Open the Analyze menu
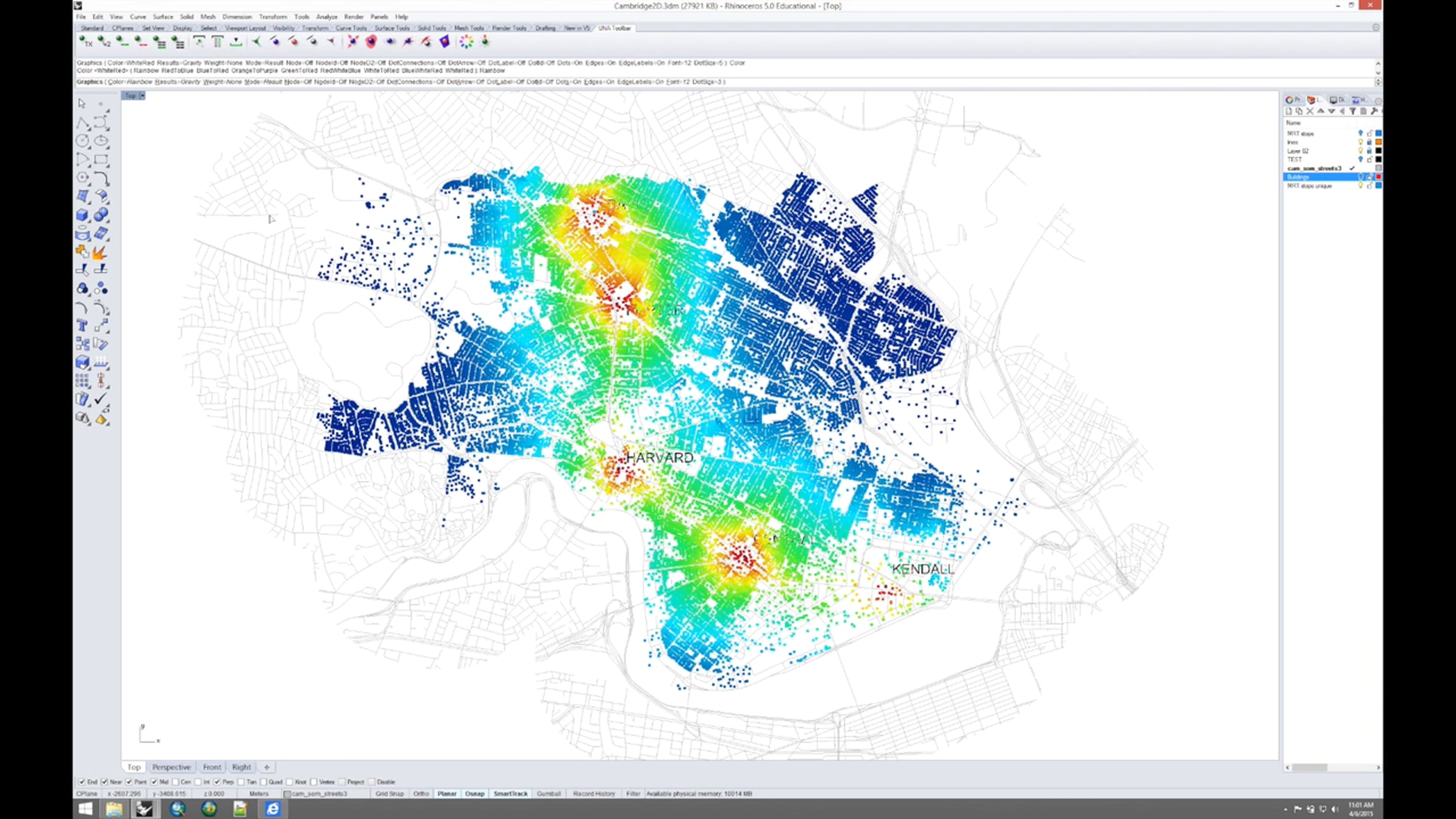 coord(326,17)
